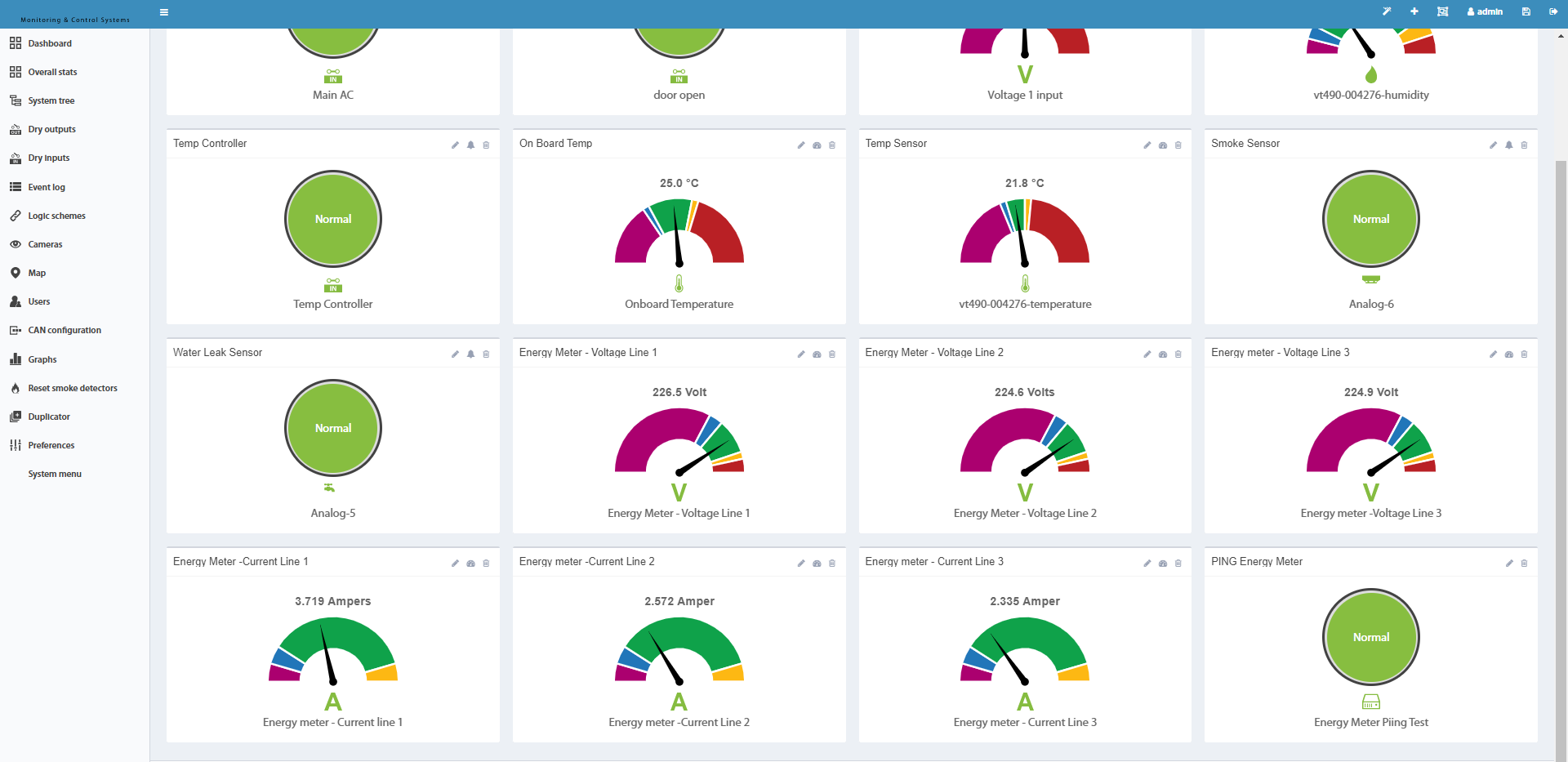The image size is (1568, 762).
Task: Click Reset smoke detectors link
Action: click(x=73, y=388)
